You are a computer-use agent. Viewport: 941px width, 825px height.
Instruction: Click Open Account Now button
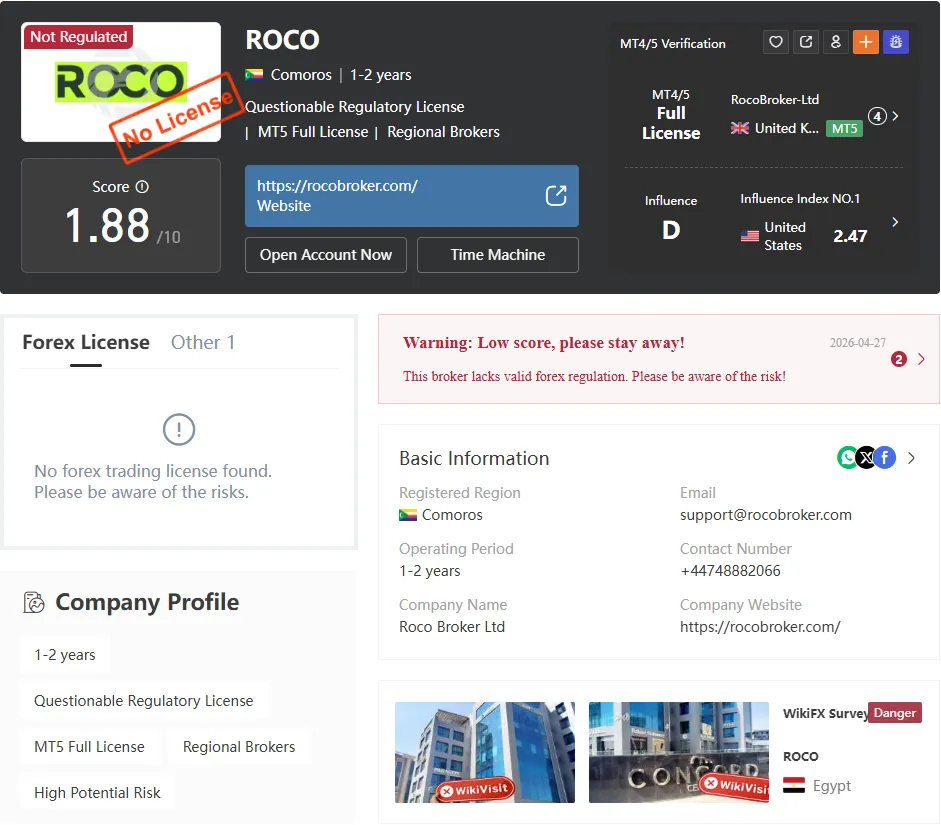tap(326, 255)
